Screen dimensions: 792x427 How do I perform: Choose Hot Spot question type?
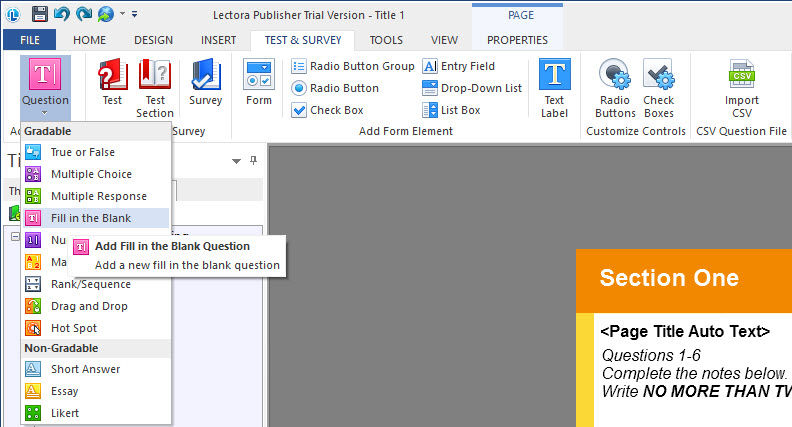click(96, 328)
